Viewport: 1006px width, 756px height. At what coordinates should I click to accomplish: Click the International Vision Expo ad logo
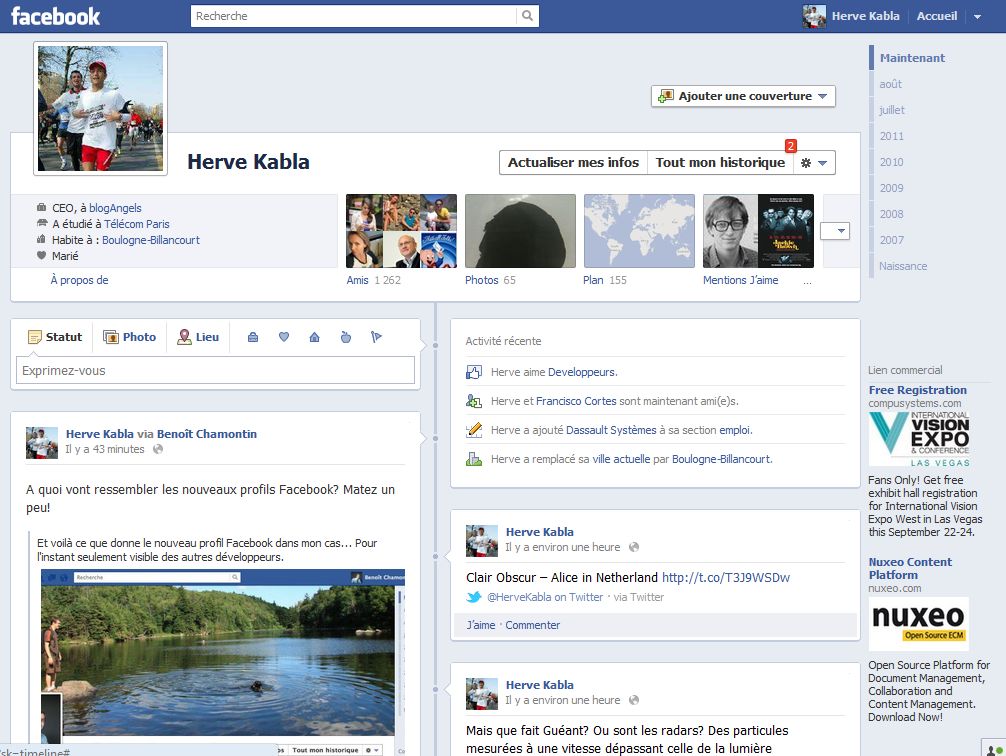[x=919, y=439]
